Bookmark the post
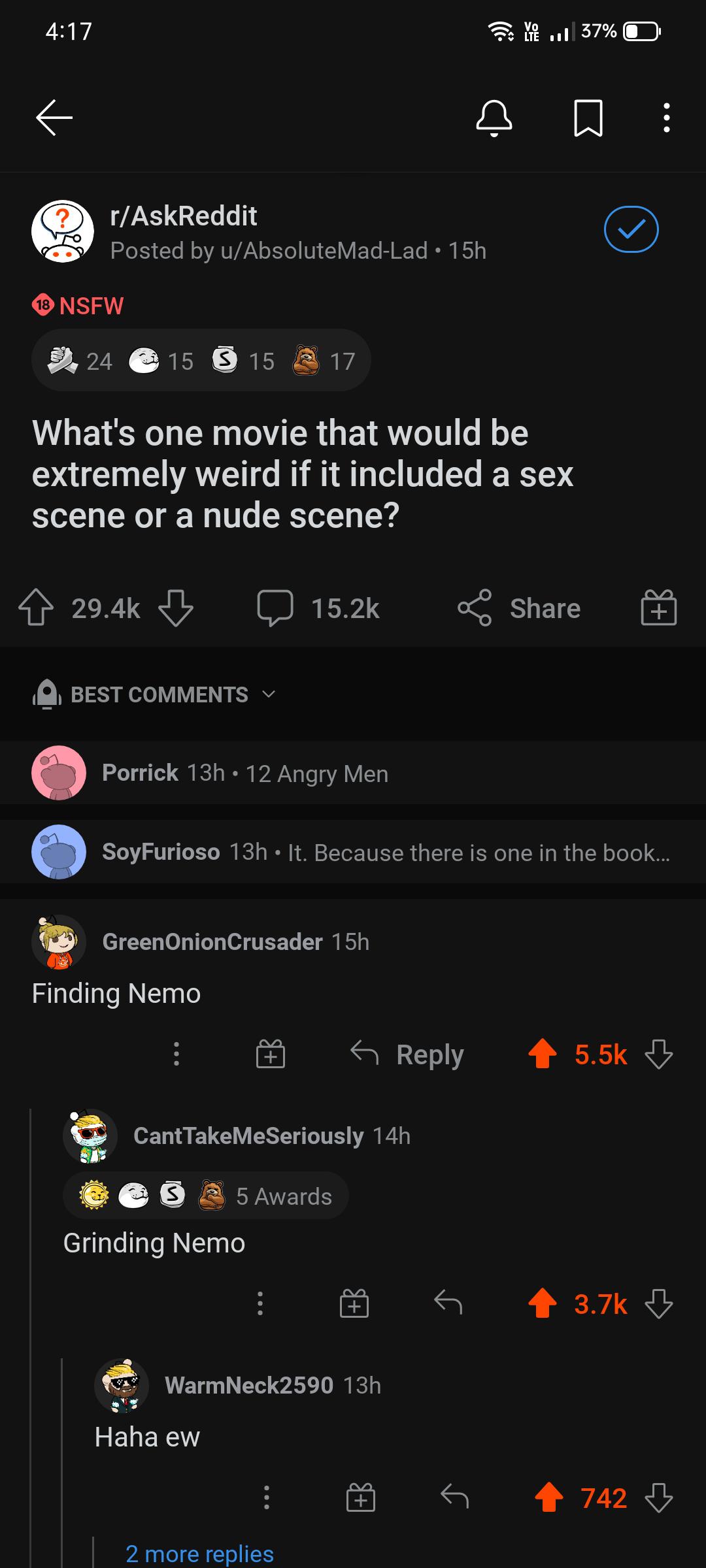The image size is (706, 1568). point(589,118)
